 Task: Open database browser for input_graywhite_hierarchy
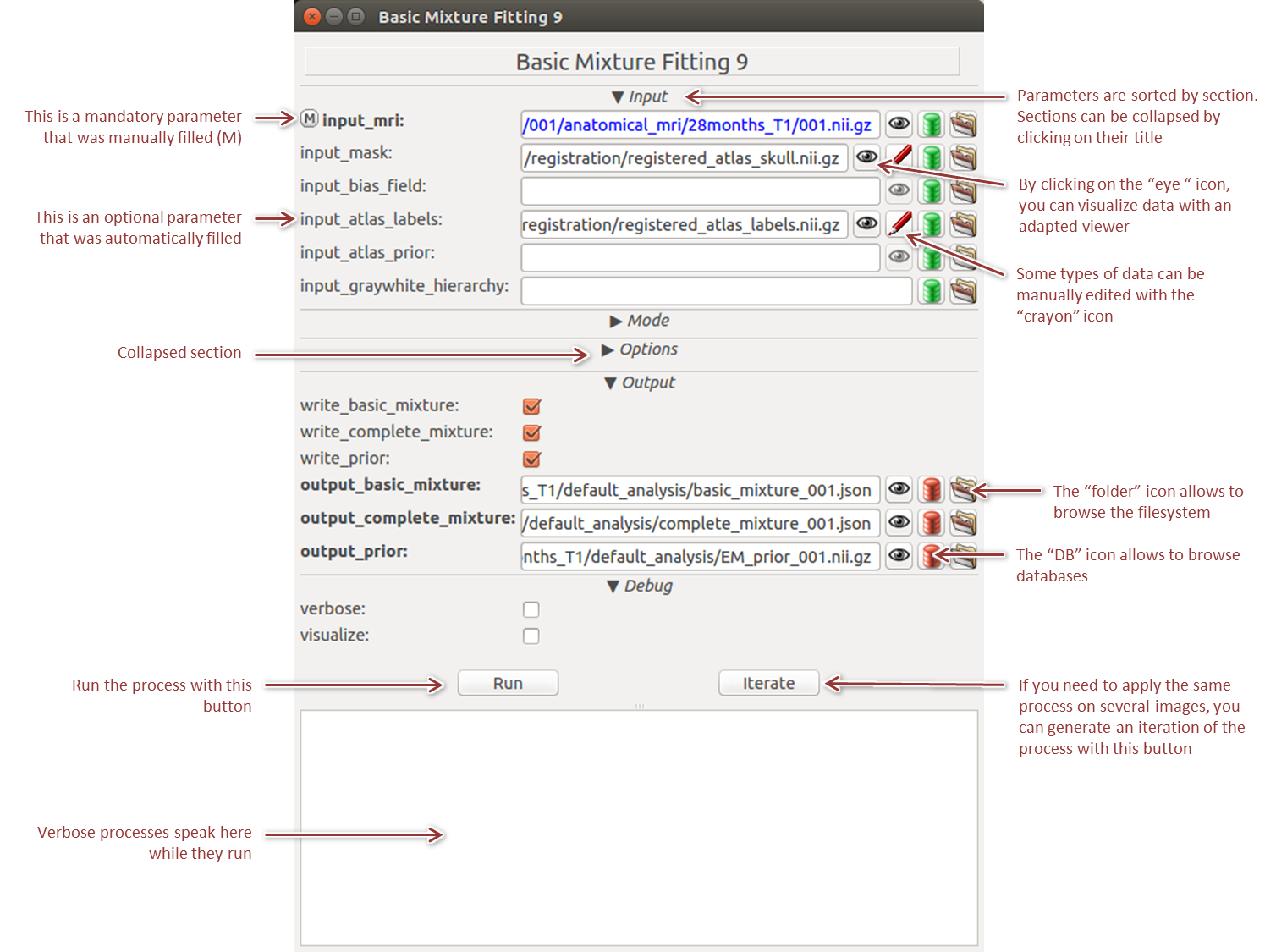(x=931, y=291)
